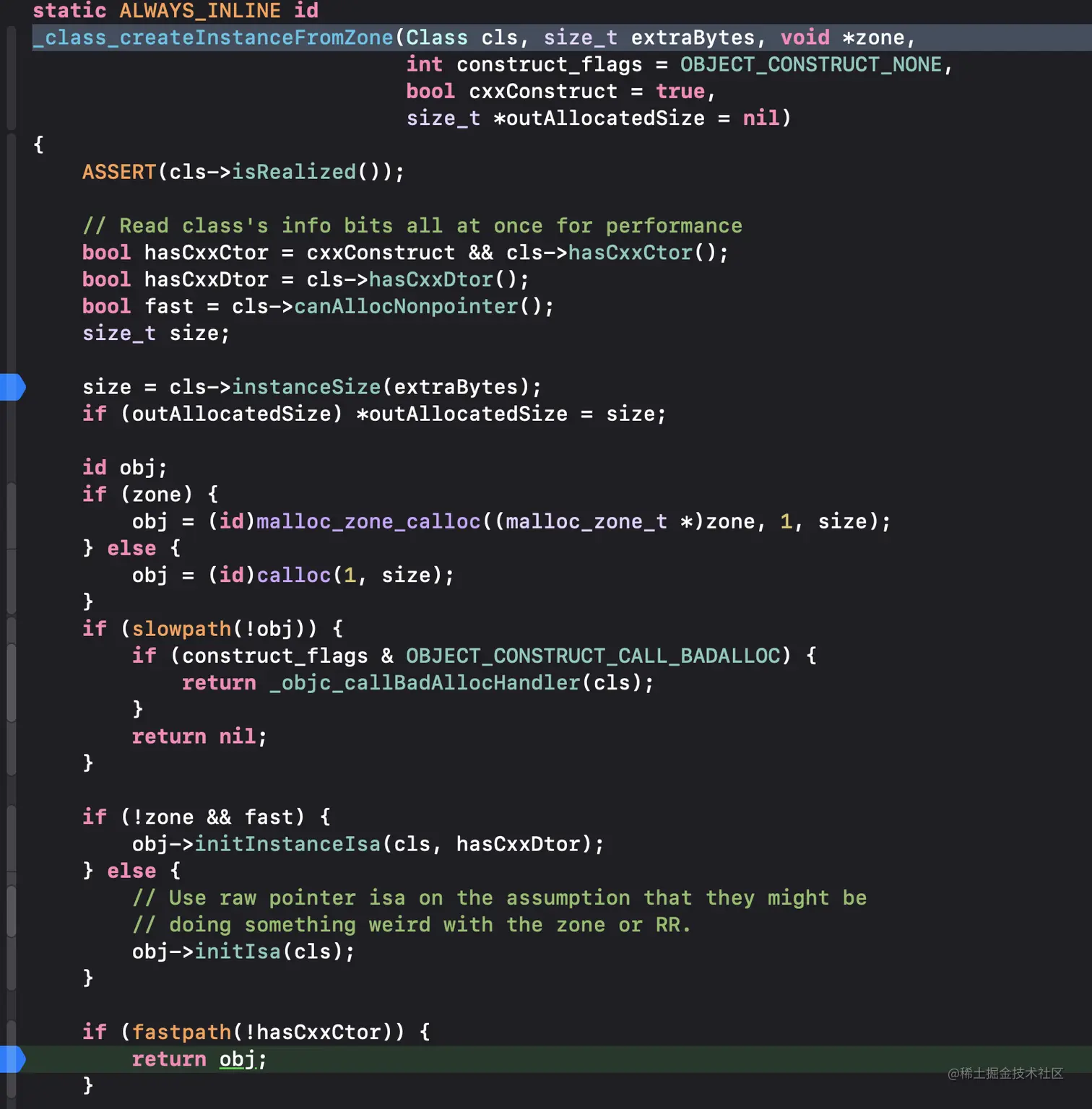1092x1109 pixels.
Task: Click the isRealized() call in ASSERT
Action: pyautogui.click(x=305, y=172)
